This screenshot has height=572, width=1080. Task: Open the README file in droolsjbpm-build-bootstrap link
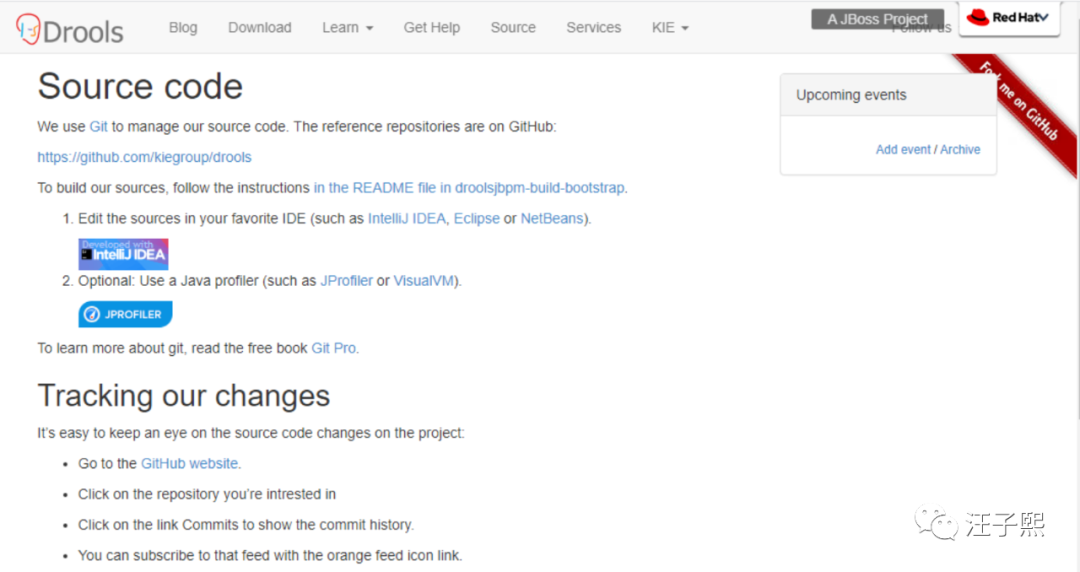pos(470,187)
